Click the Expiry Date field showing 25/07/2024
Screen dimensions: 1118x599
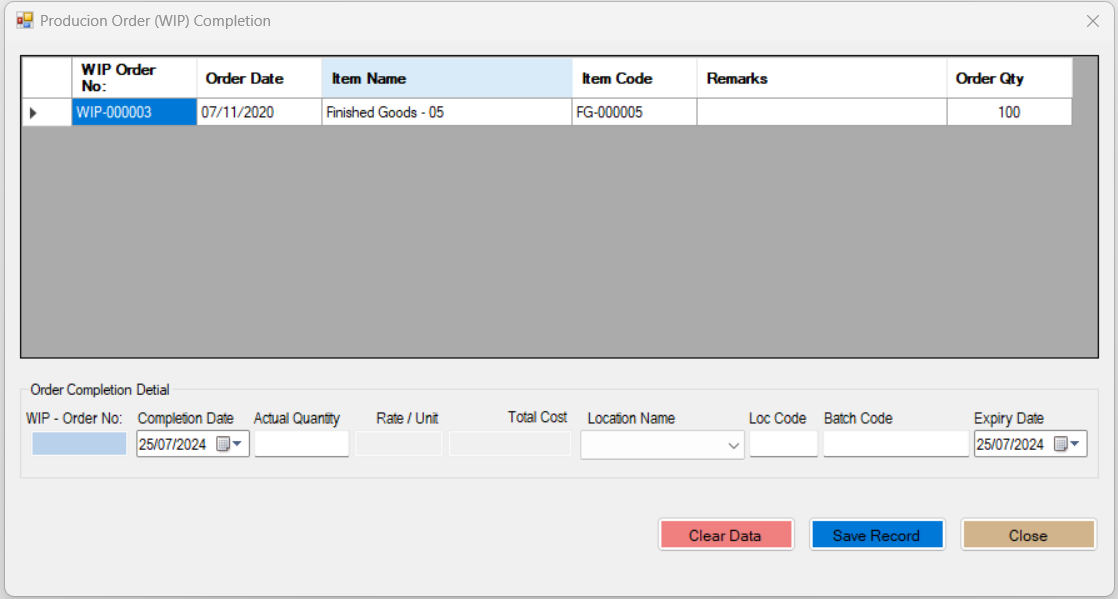1012,445
